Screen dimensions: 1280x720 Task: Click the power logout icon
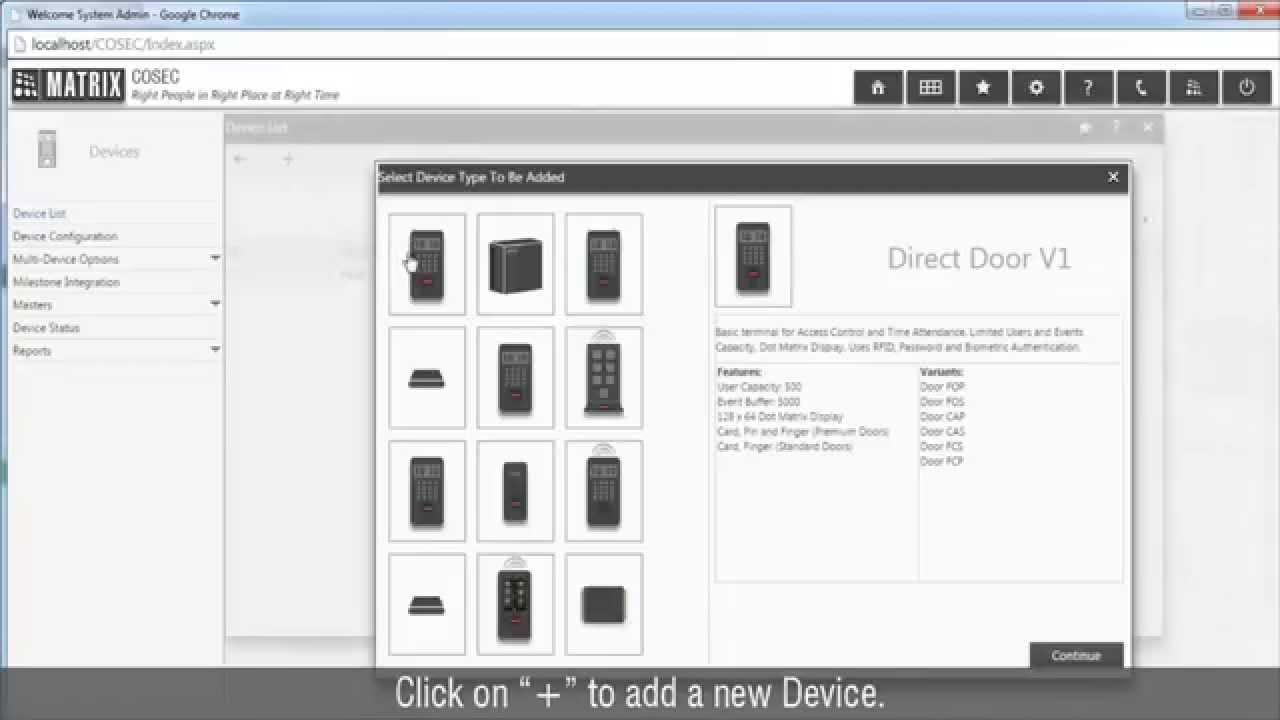coord(1246,87)
